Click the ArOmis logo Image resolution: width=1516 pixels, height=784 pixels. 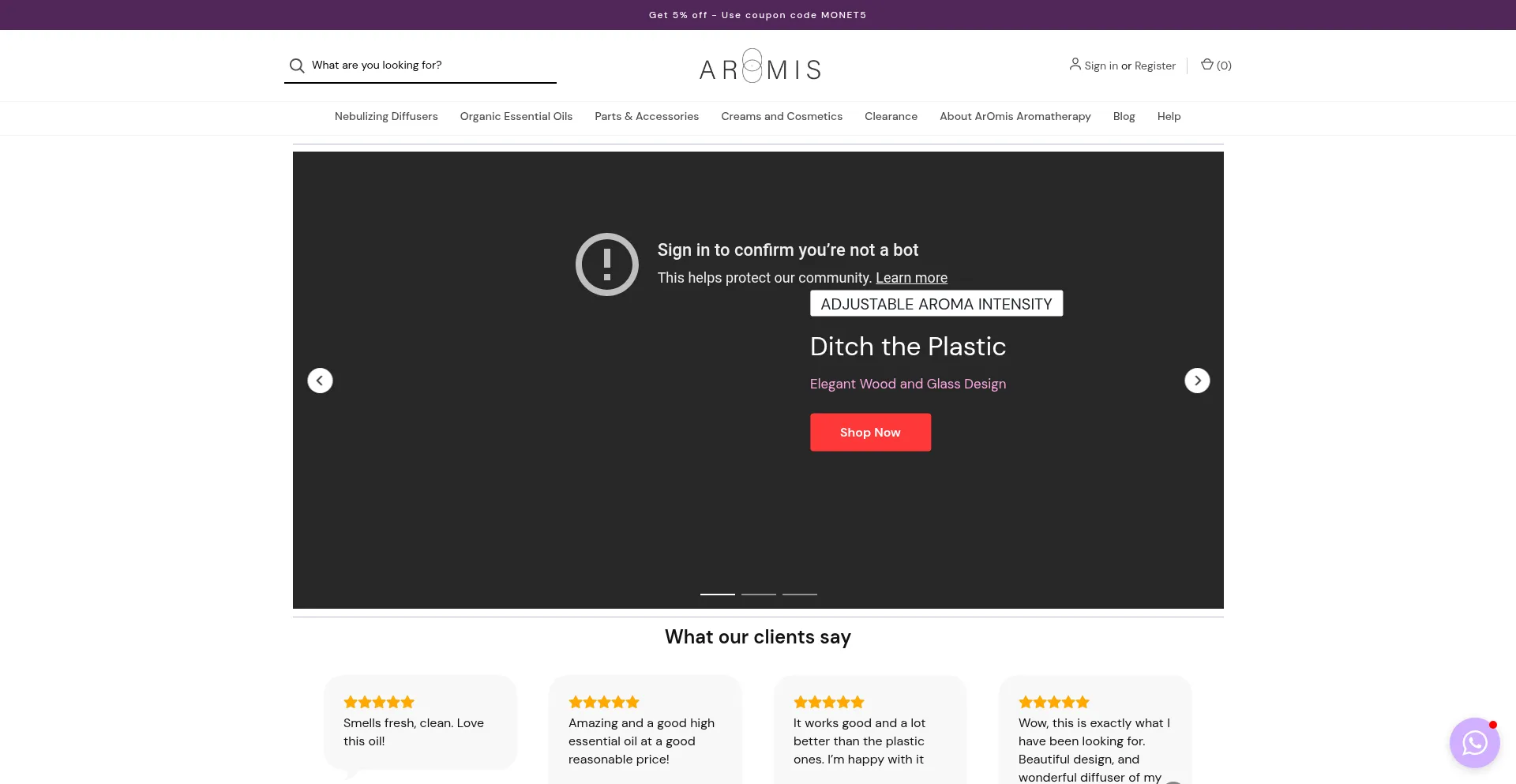[759, 67]
